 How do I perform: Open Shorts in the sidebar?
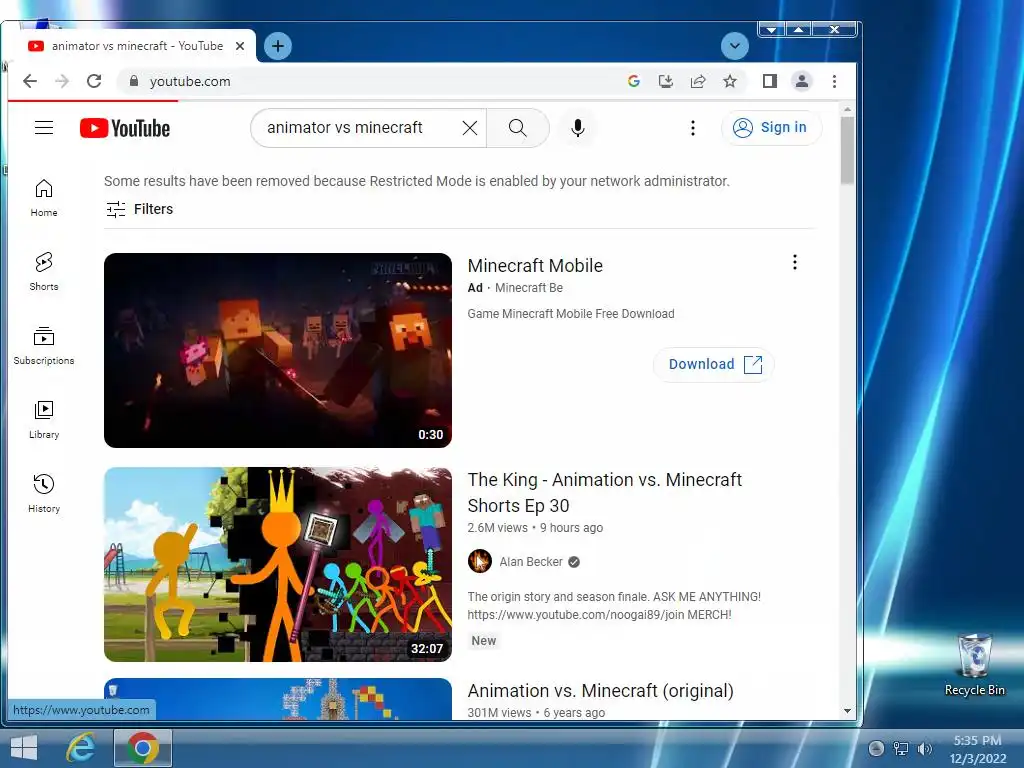(x=44, y=272)
